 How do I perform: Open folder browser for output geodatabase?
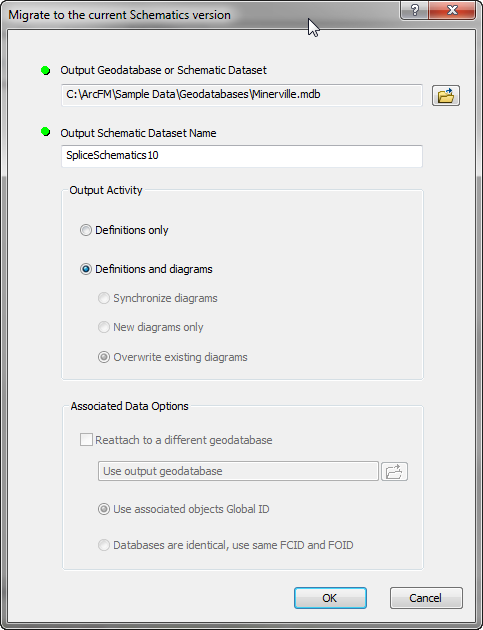tap(446, 96)
